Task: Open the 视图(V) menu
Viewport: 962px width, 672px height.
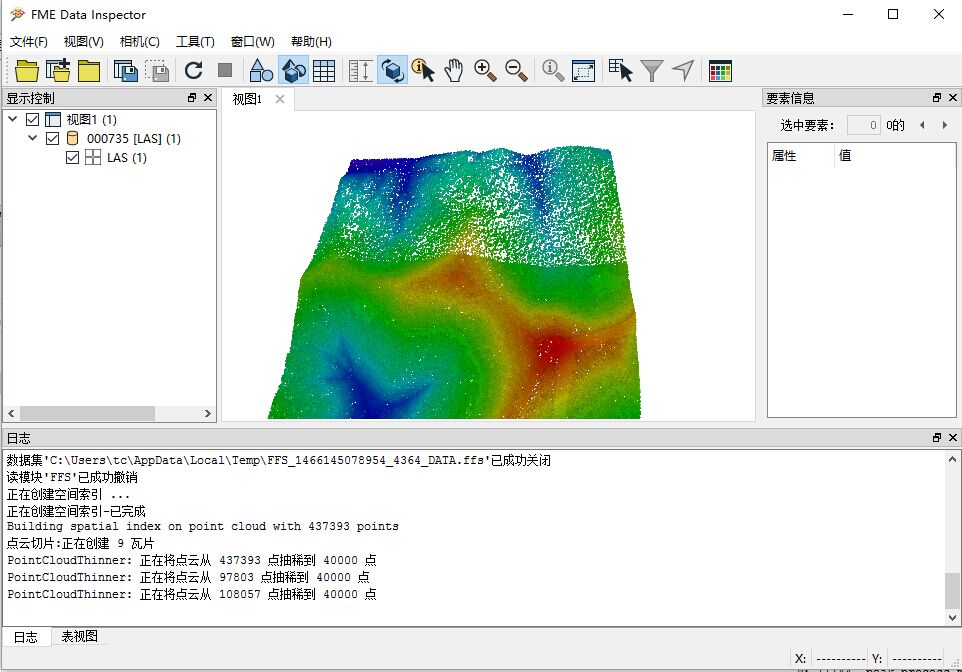Action: 83,41
